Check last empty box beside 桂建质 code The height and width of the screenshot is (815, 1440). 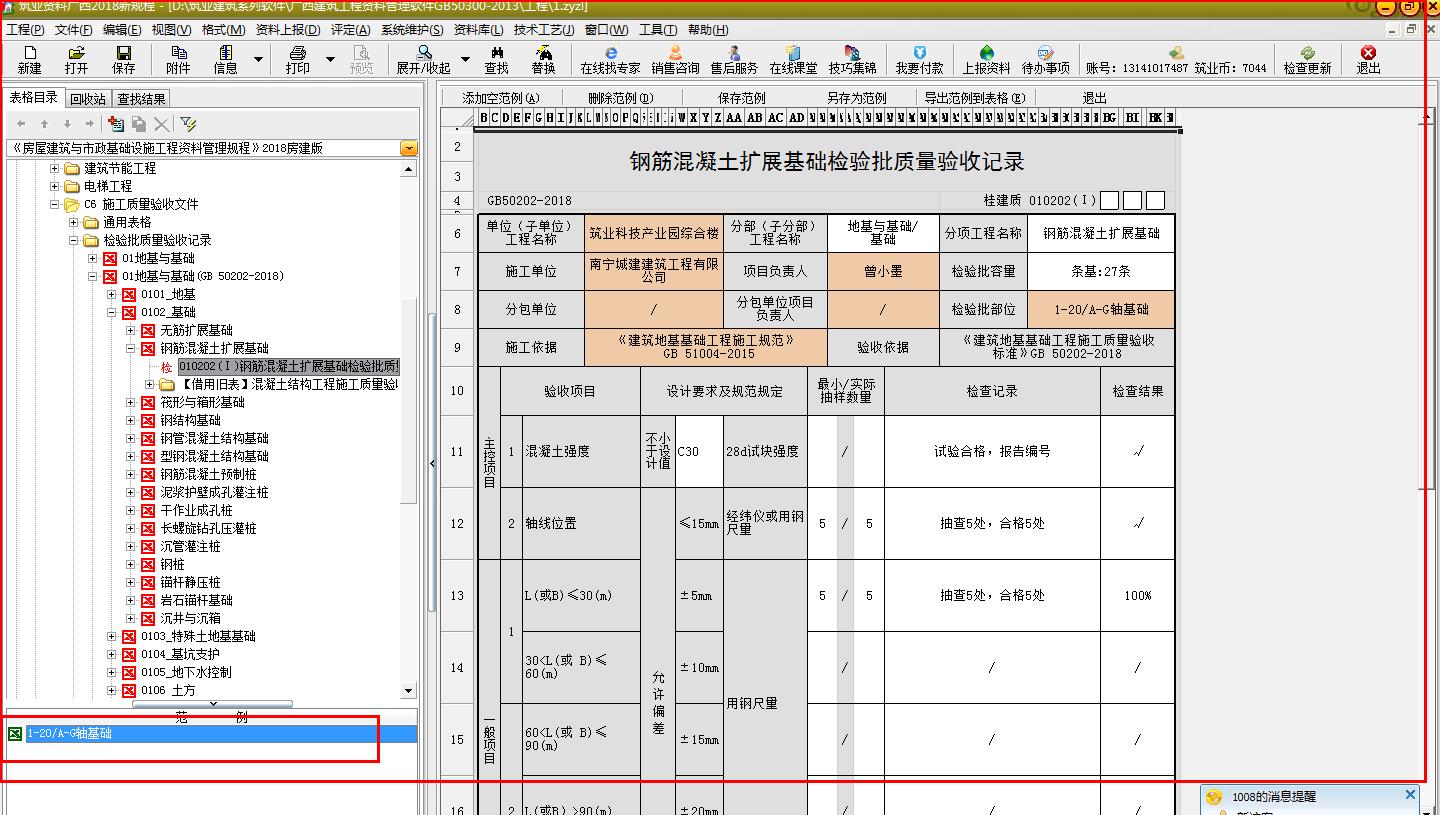(x=1155, y=201)
